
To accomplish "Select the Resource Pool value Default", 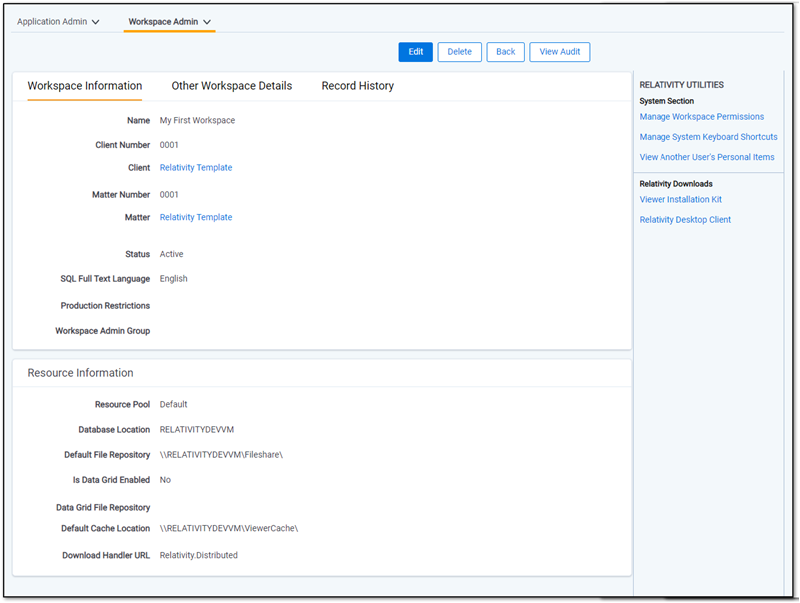I will pyautogui.click(x=173, y=405).
